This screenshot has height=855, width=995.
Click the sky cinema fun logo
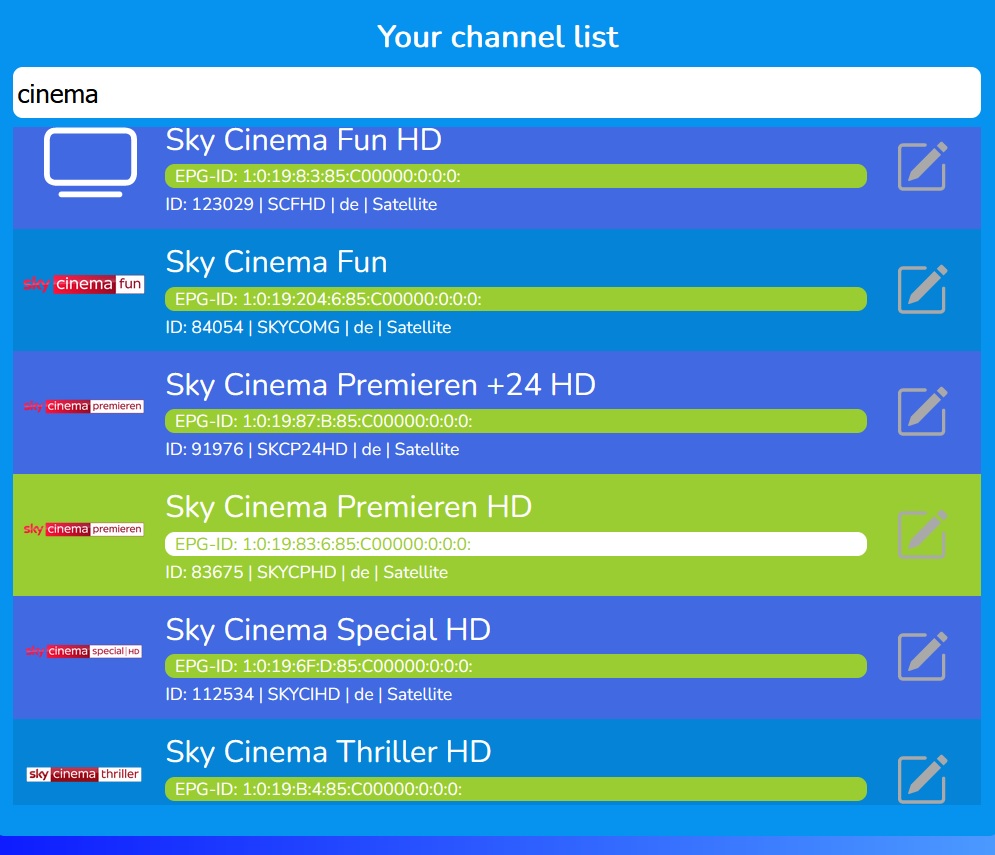tap(83, 284)
